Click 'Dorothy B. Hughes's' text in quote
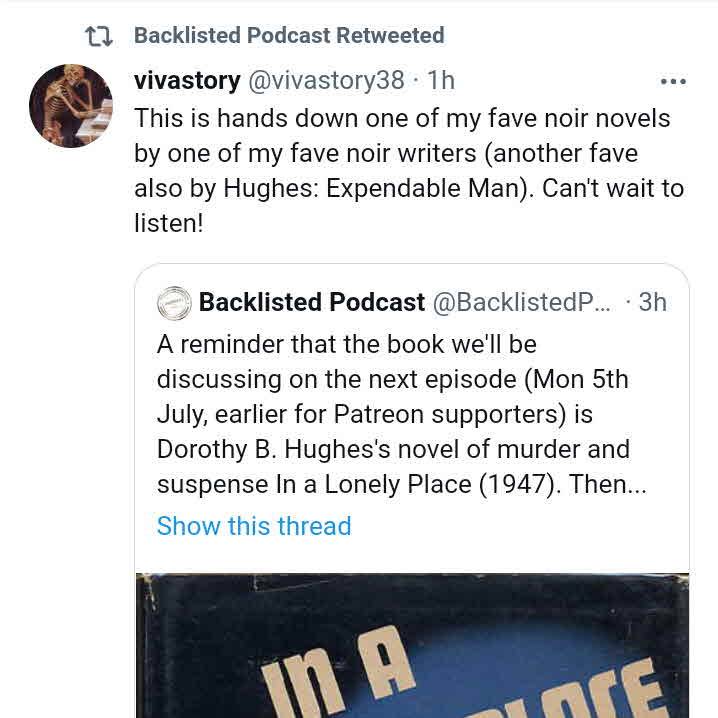This screenshot has height=718, width=718. pos(273,449)
